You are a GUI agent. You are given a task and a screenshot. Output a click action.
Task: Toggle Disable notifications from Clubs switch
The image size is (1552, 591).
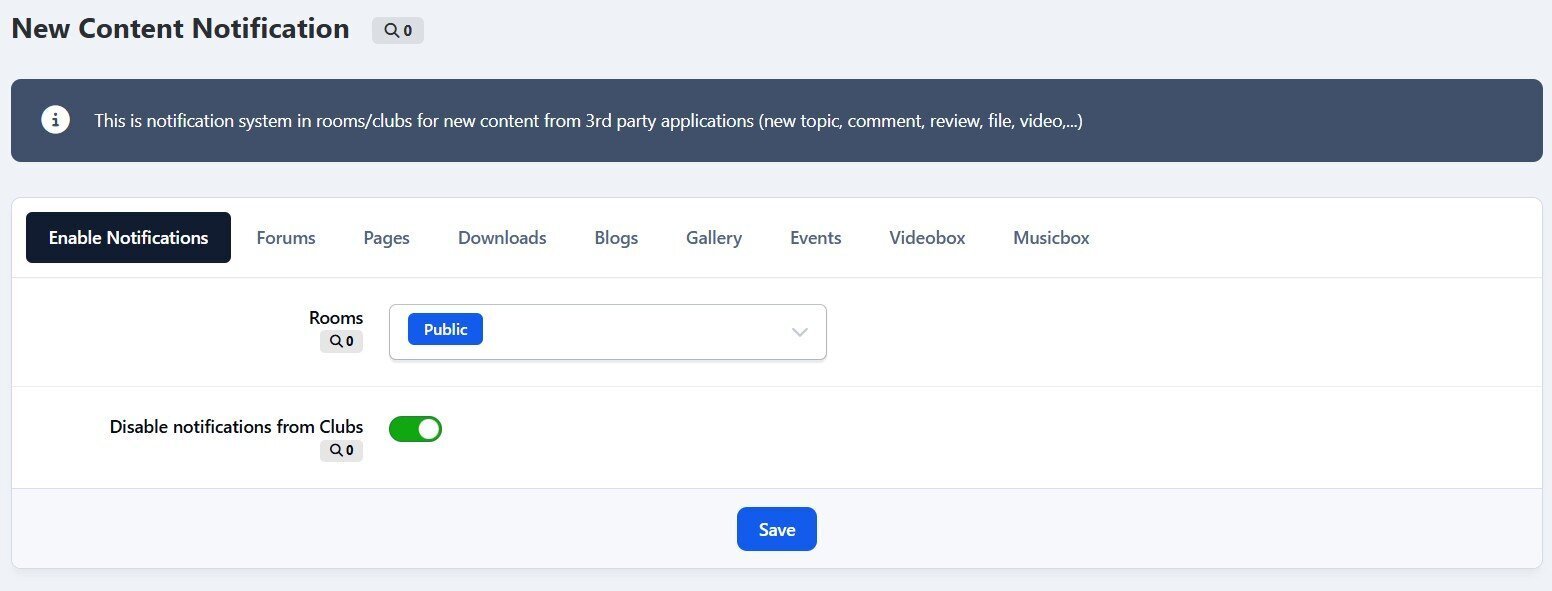pos(415,429)
